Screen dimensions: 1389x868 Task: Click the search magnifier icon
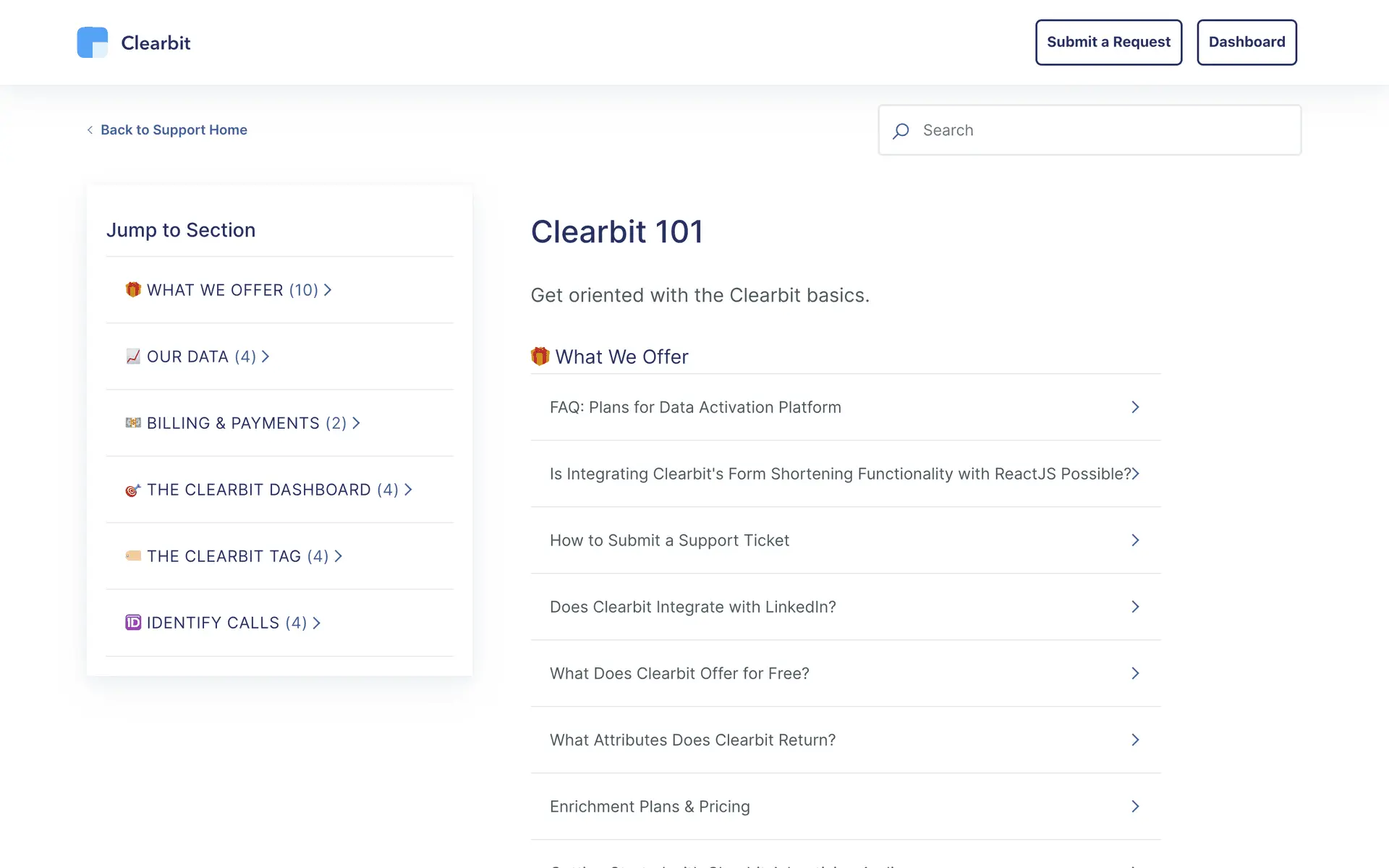(901, 131)
